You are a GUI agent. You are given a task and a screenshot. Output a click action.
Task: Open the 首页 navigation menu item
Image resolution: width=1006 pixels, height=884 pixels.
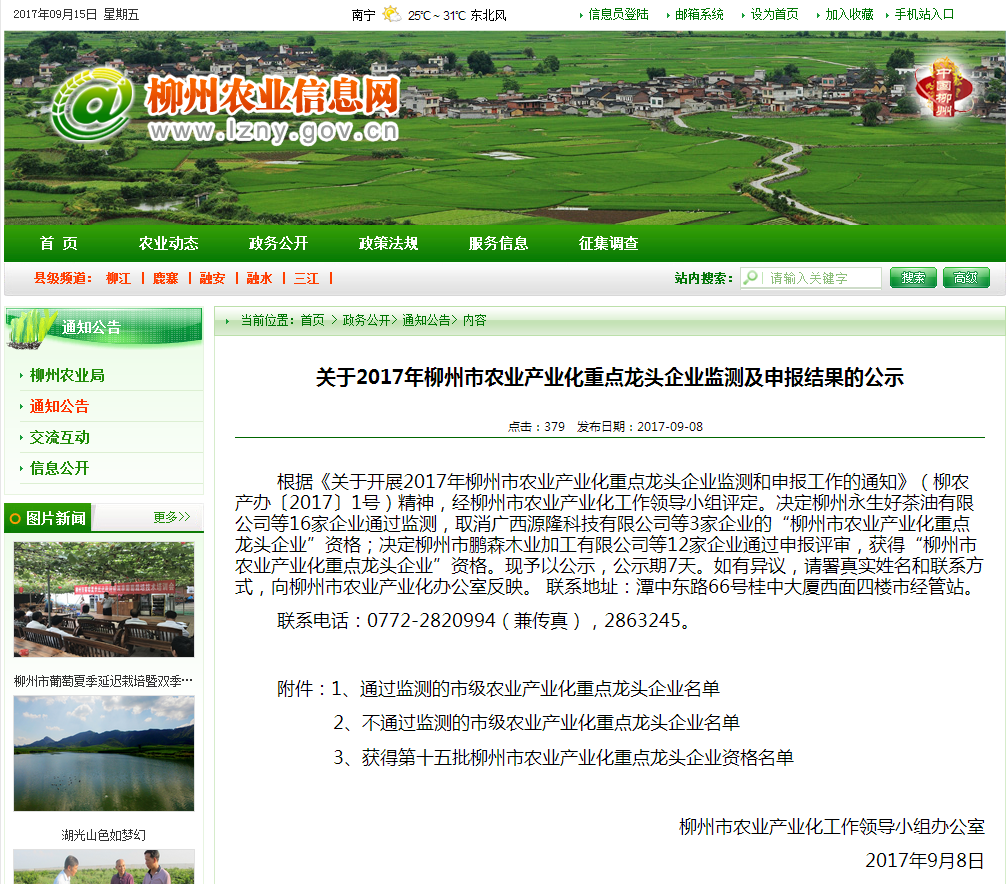(x=59, y=244)
